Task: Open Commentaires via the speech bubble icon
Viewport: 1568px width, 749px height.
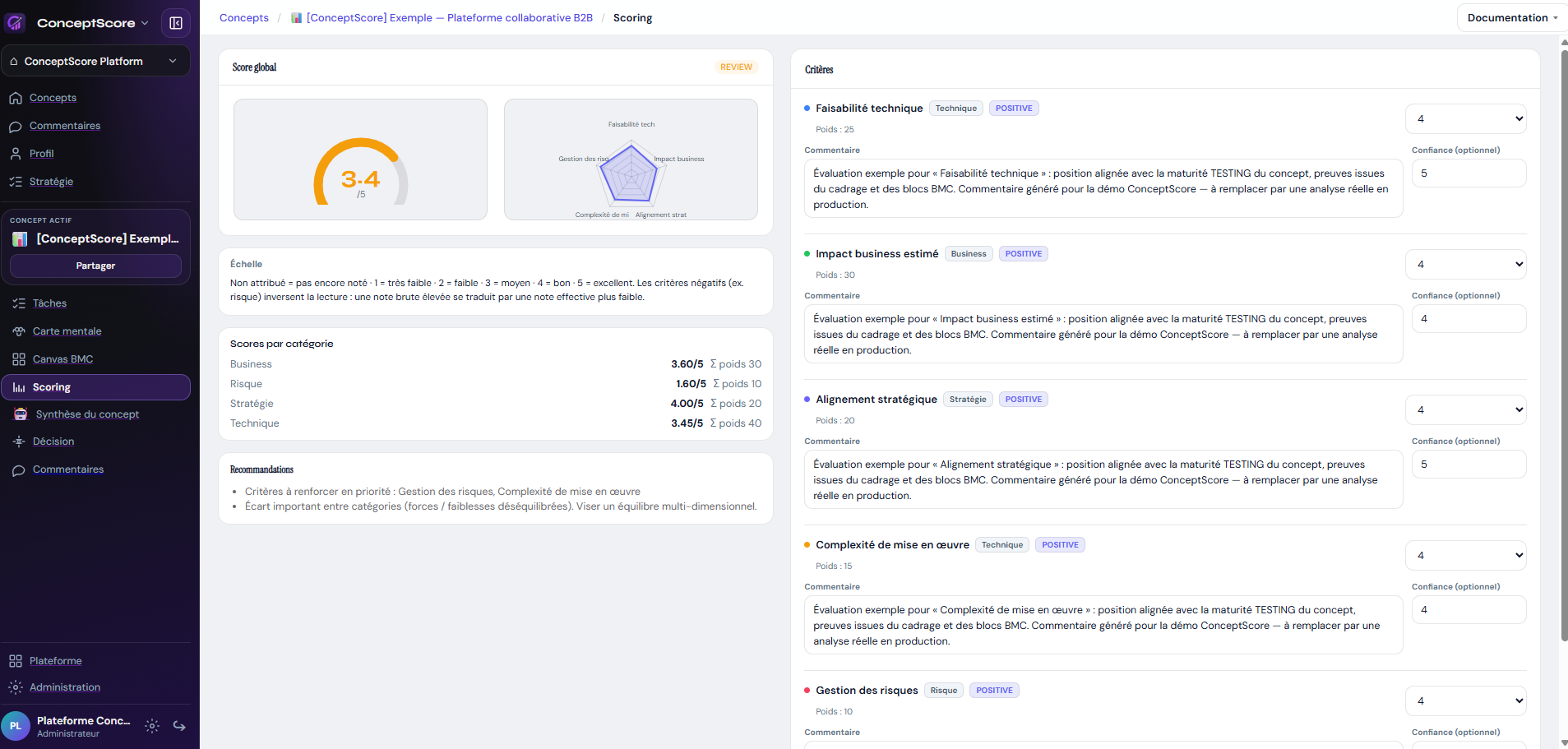Action: (16, 126)
